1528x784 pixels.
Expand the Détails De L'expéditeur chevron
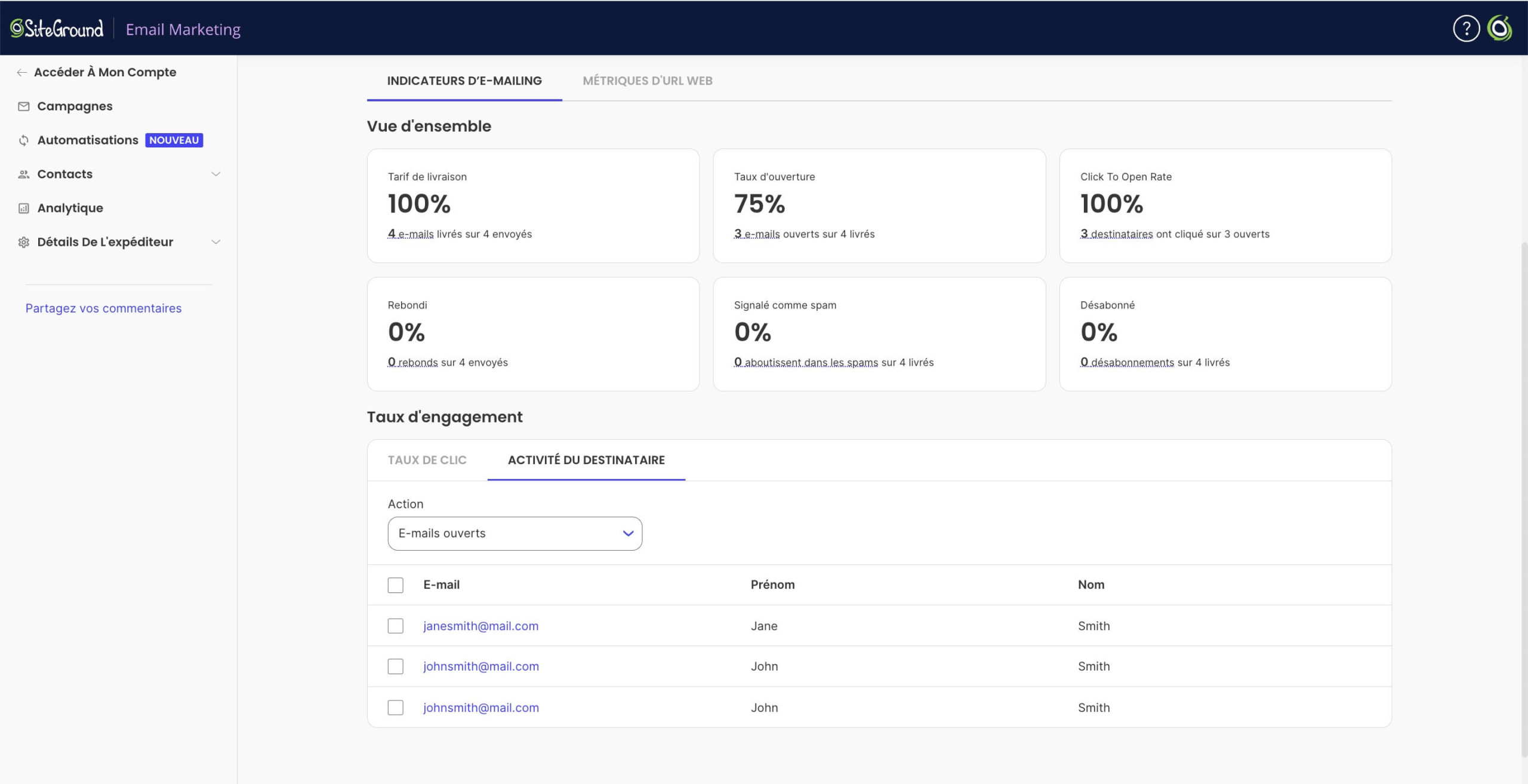point(216,242)
